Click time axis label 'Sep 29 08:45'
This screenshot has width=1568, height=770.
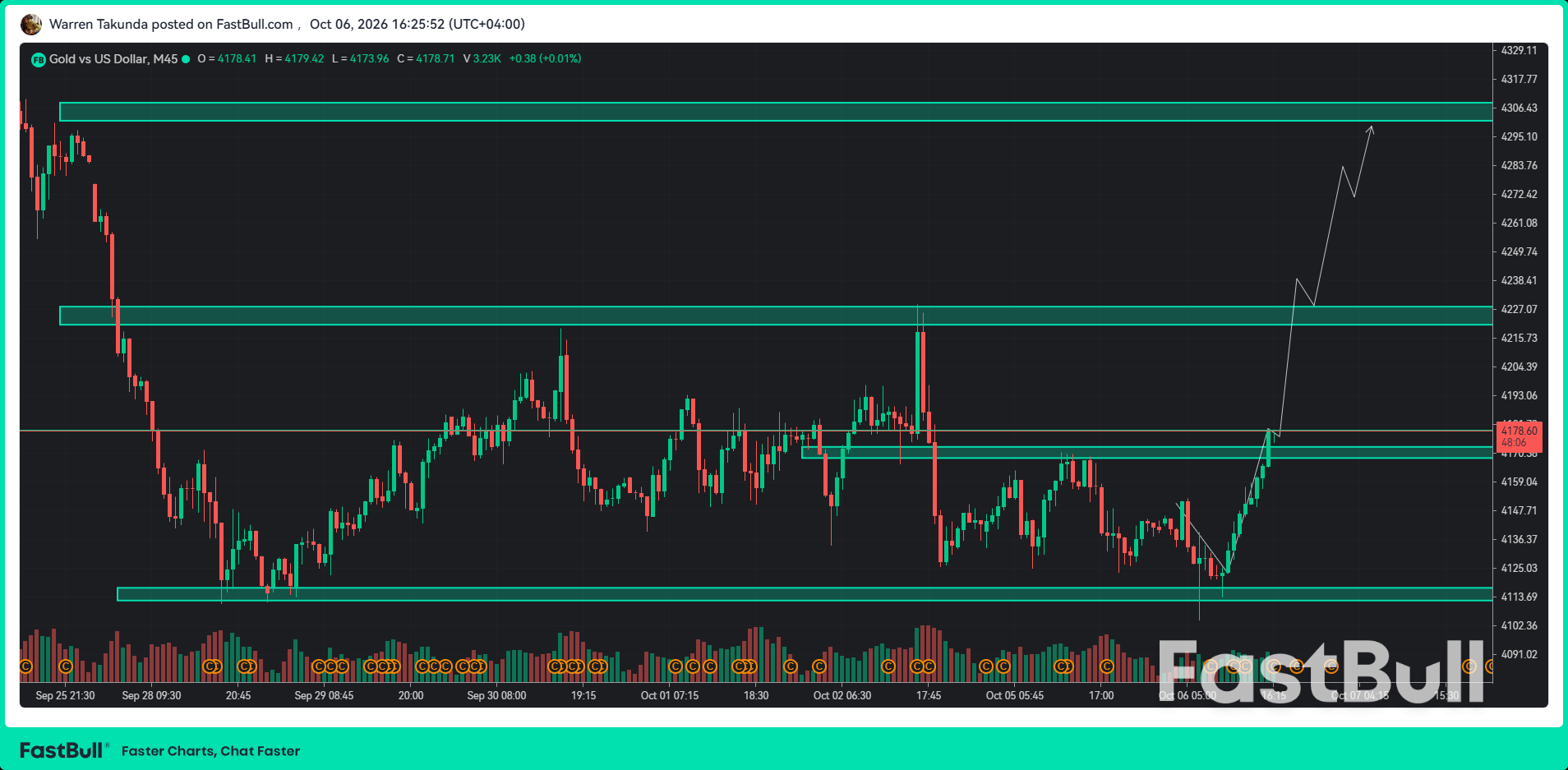[x=324, y=696]
